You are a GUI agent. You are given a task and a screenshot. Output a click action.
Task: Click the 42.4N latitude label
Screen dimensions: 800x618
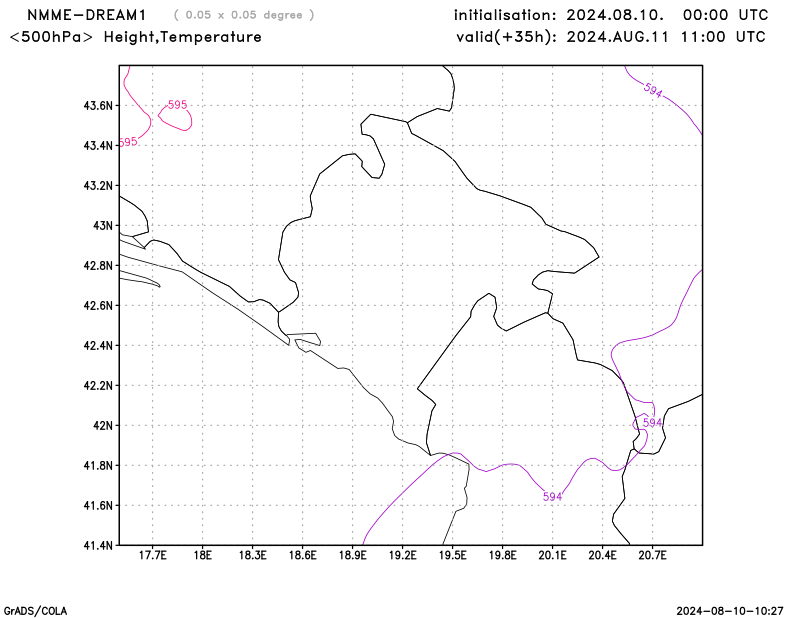[98, 345]
